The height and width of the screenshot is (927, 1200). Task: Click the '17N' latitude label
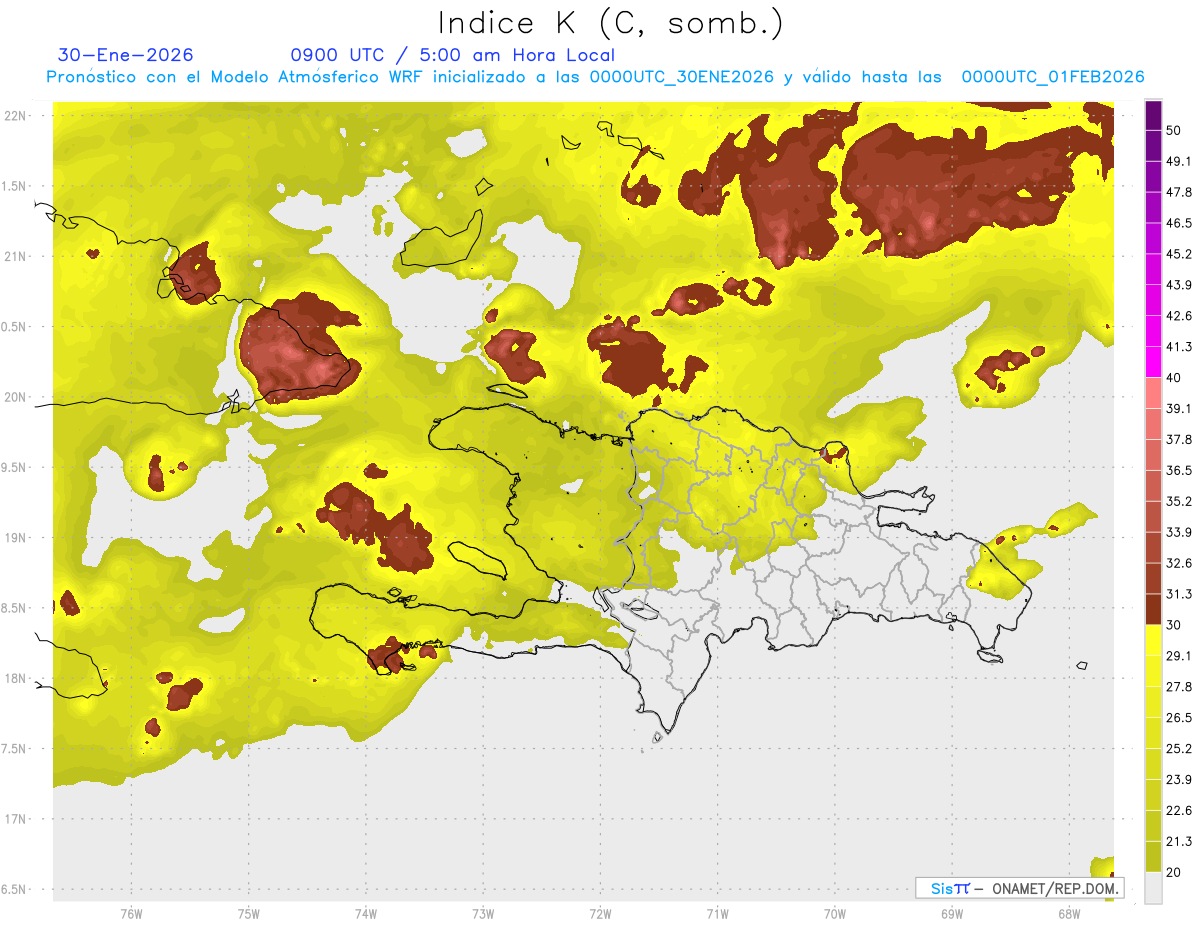tap(16, 819)
